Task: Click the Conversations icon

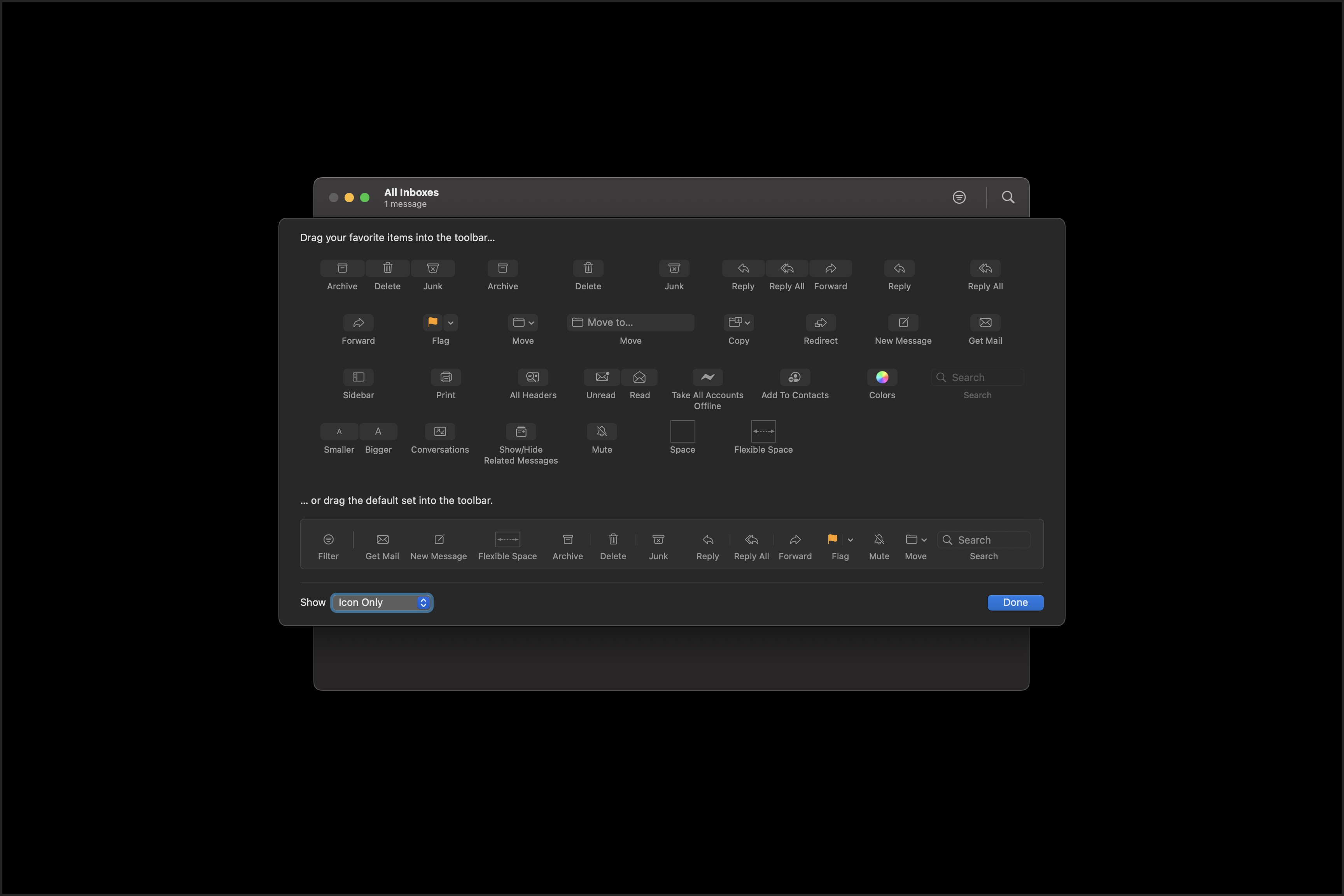Action: [x=439, y=431]
